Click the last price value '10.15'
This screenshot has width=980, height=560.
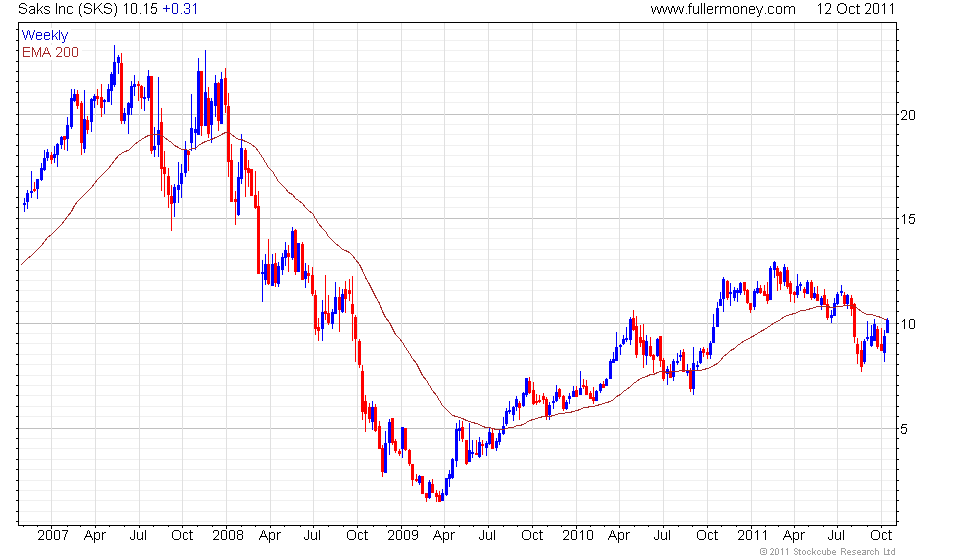tap(139, 9)
